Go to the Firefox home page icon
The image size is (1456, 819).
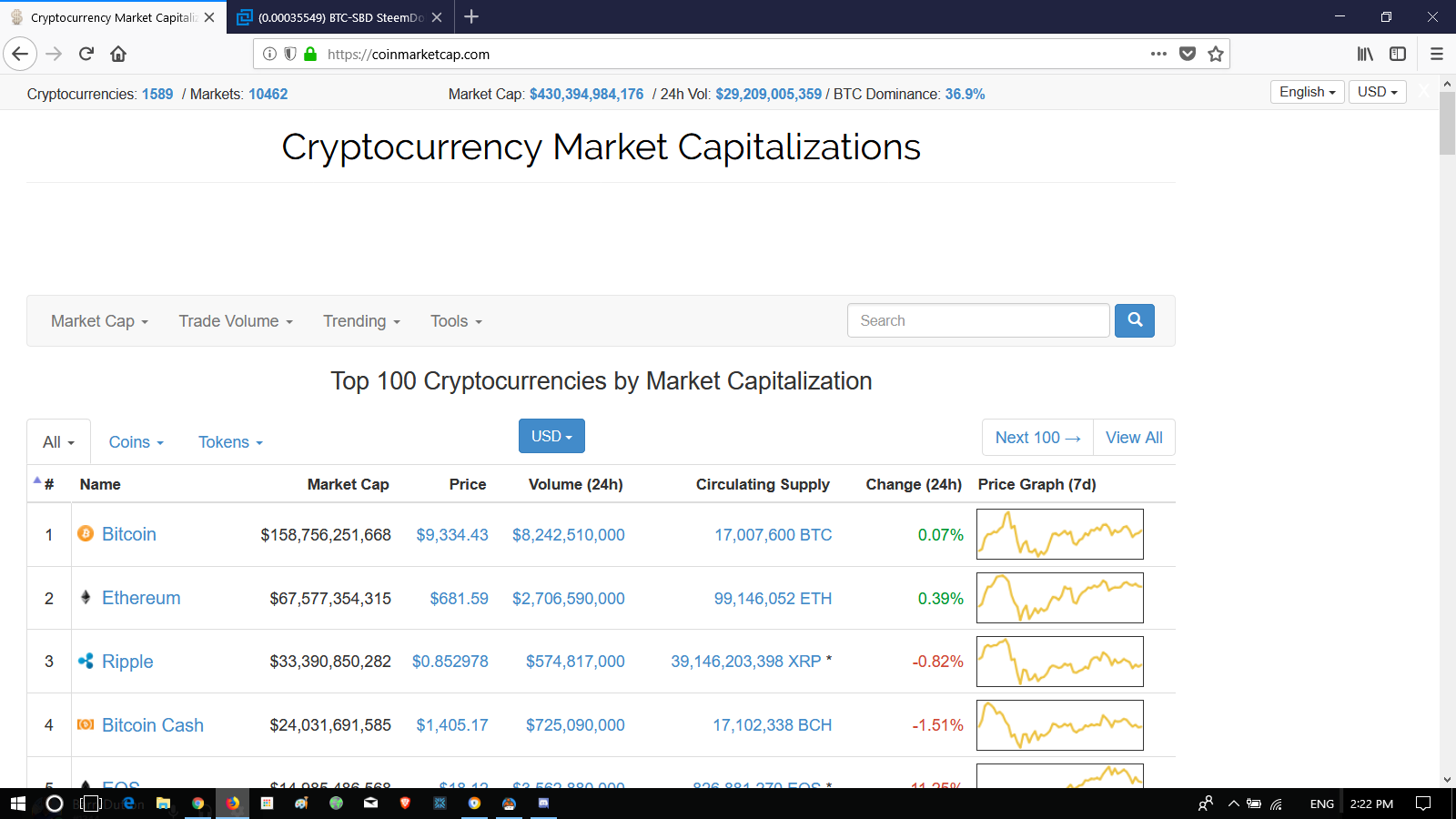118,54
